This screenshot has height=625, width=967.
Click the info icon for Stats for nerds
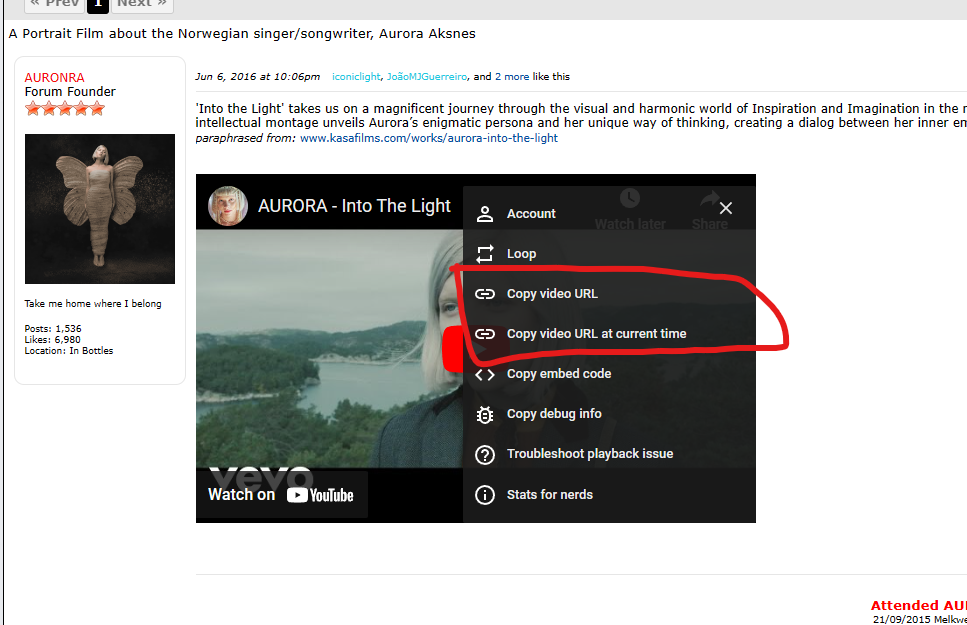(x=485, y=495)
